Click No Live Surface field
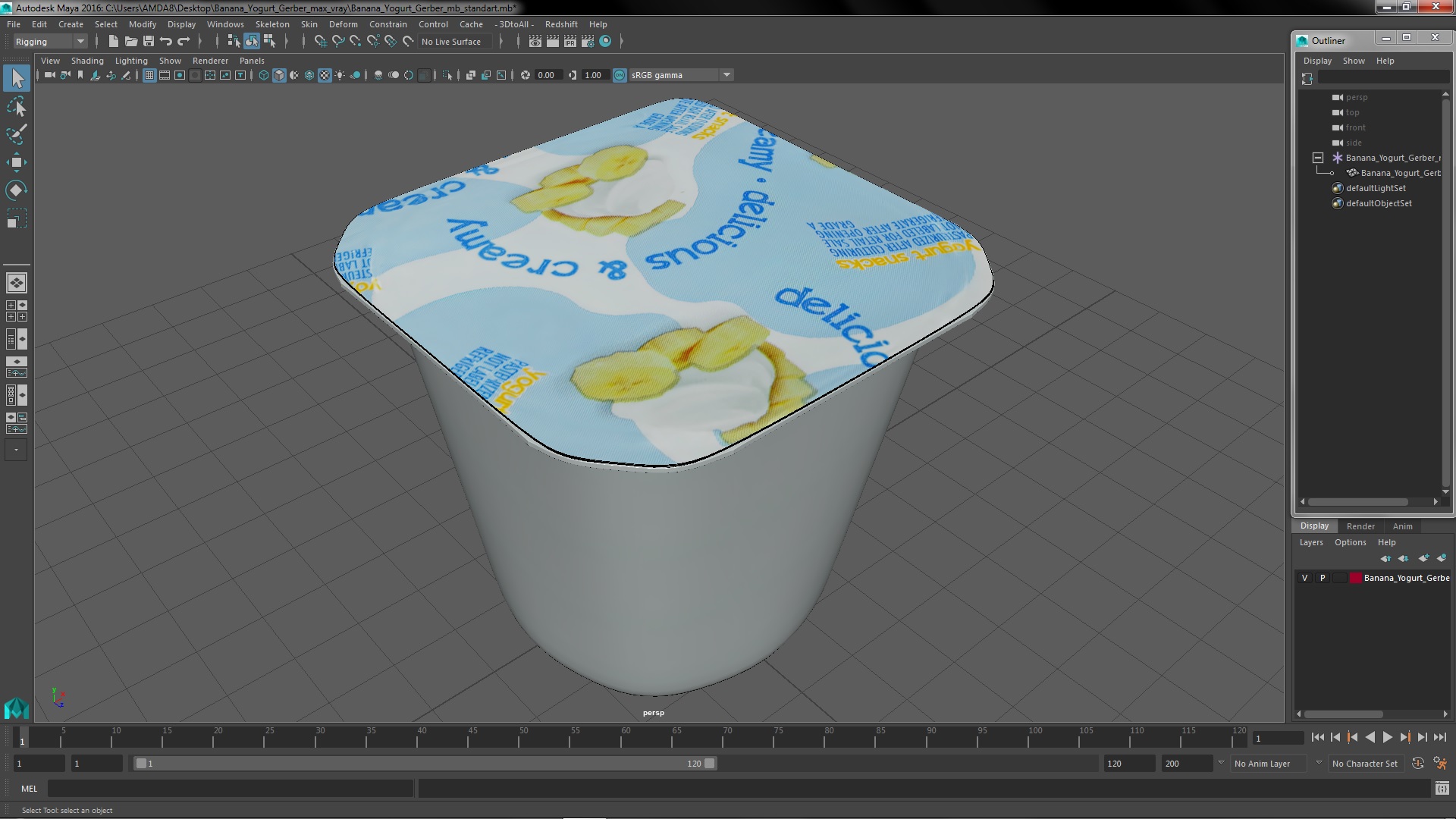Image resolution: width=1456 pixels, height=819 pixels. point(457,42)
